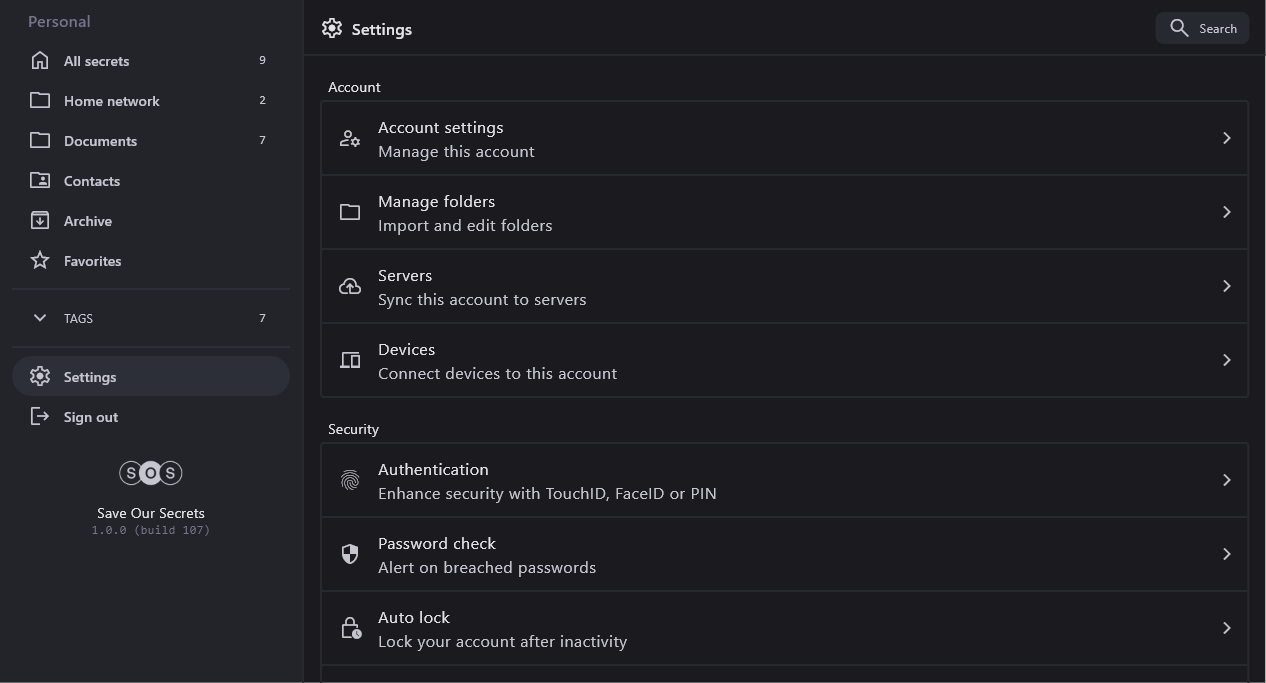Click the Contacts card icon

pyautogui.click(x=40, y=181)
